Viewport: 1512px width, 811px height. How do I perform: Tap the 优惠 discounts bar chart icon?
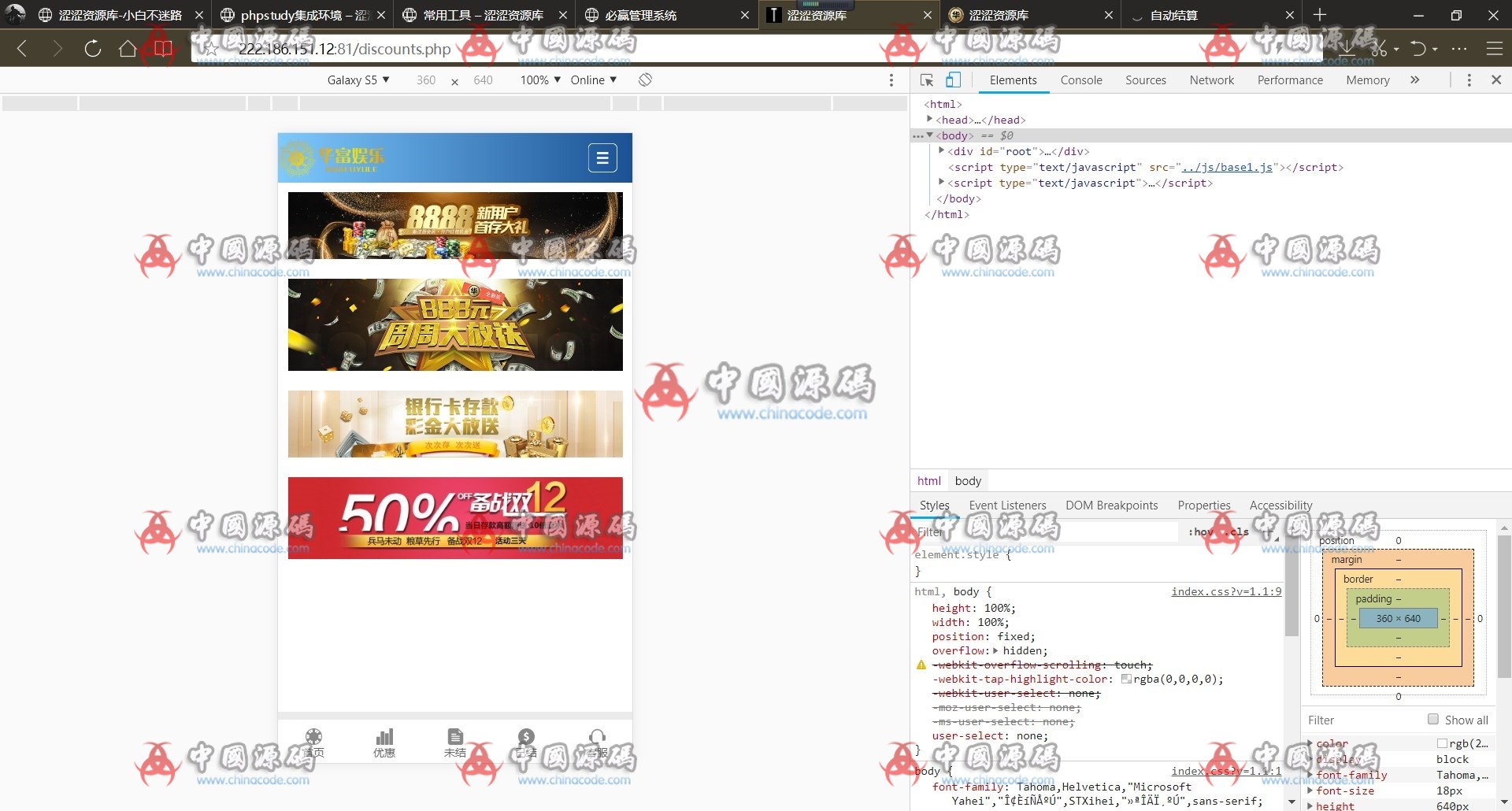(x=384, y=742)
